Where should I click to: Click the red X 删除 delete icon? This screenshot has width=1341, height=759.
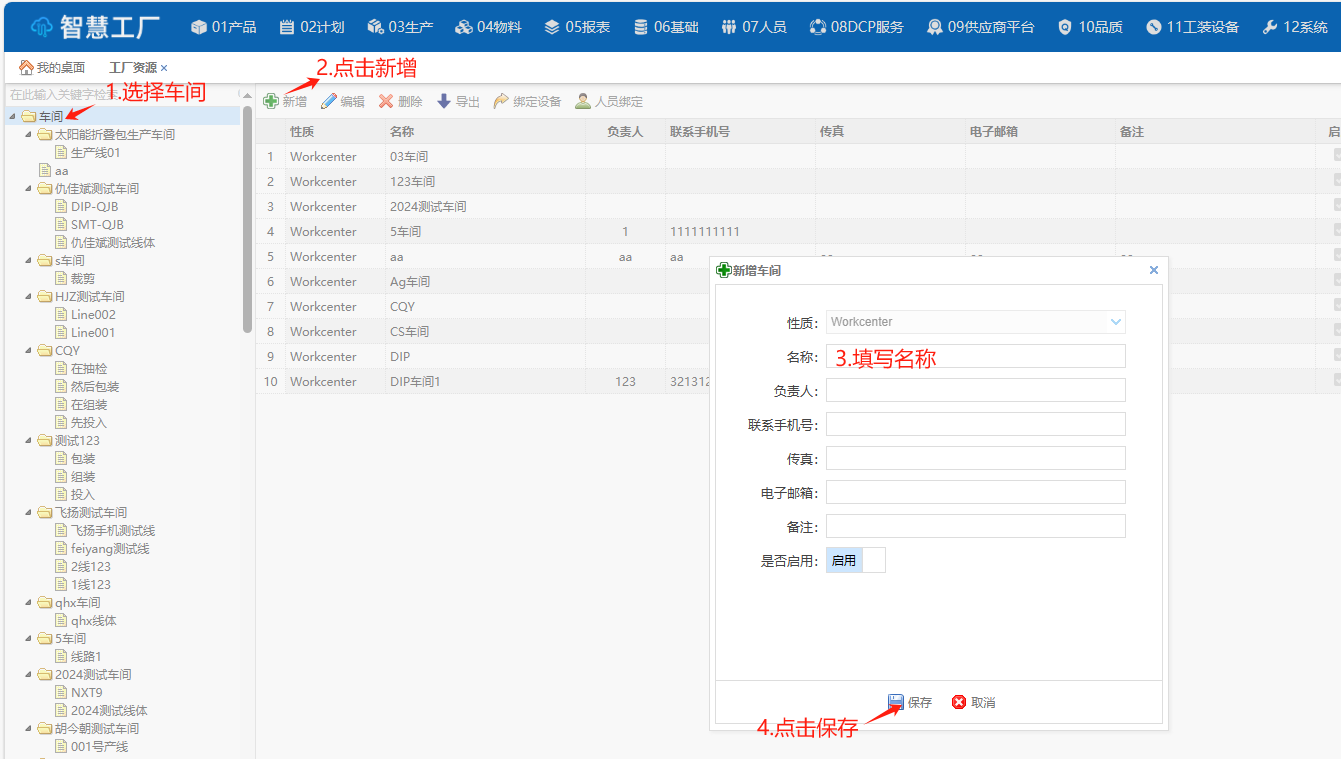point(386,101)
